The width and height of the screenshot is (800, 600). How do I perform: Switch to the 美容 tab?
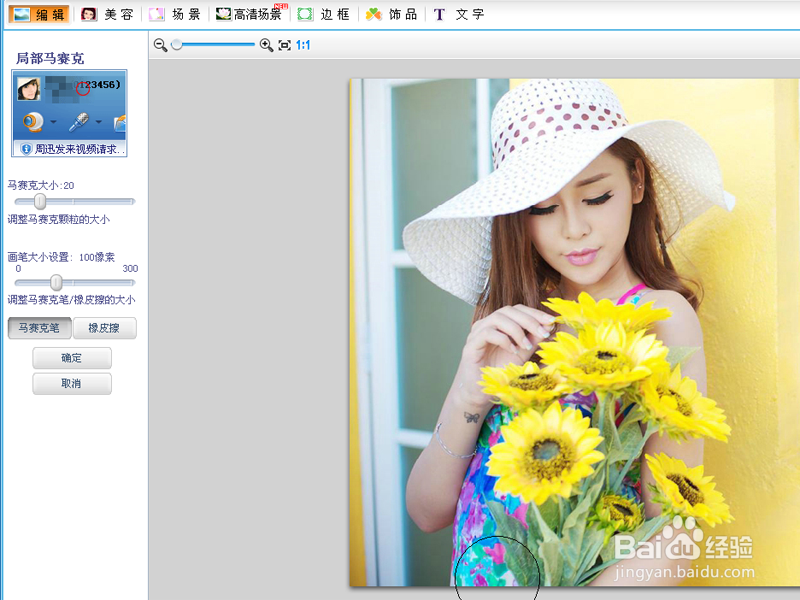[x=108, y=14]
